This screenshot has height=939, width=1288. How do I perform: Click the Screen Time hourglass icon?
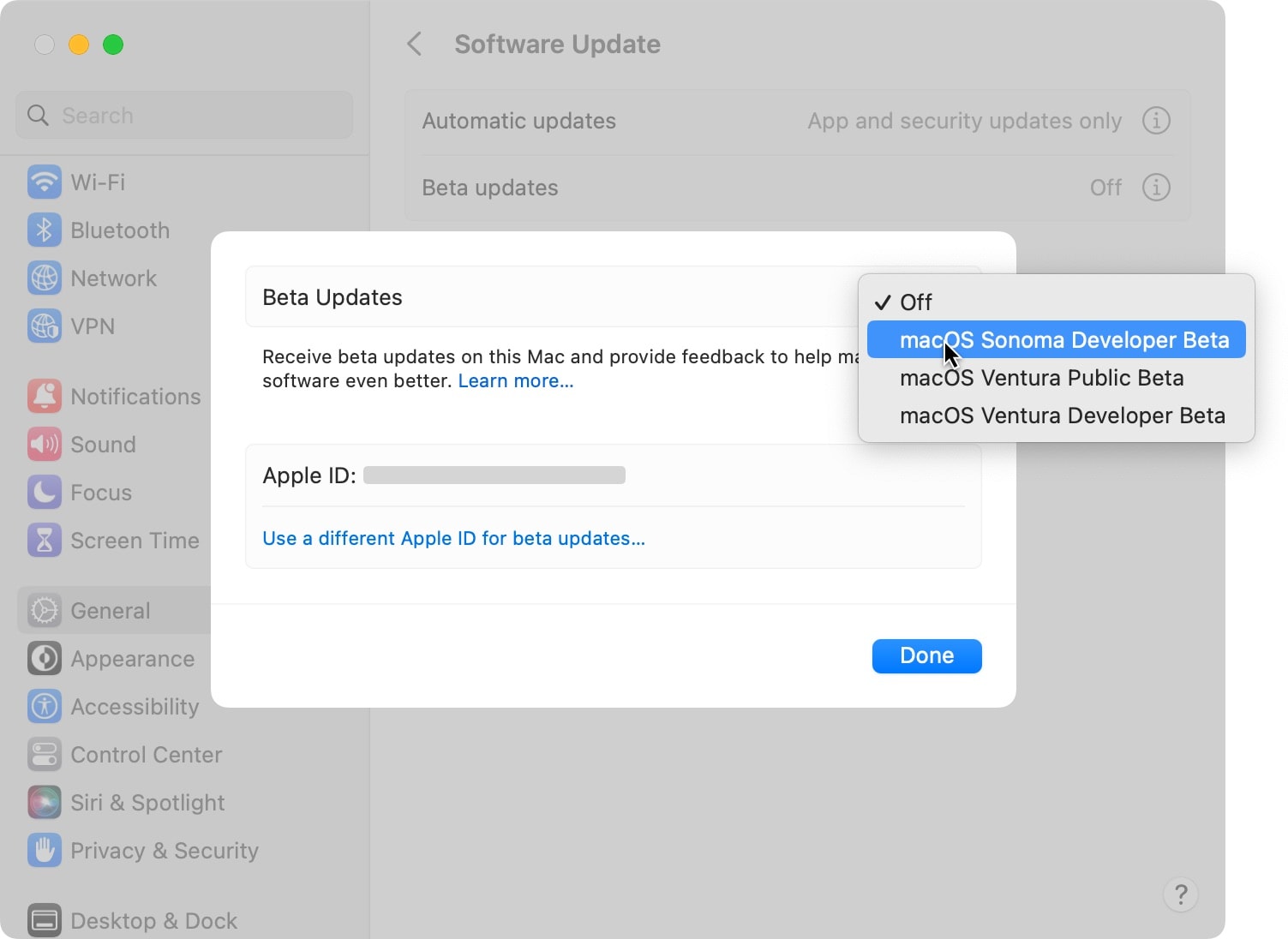click(44, 540)
